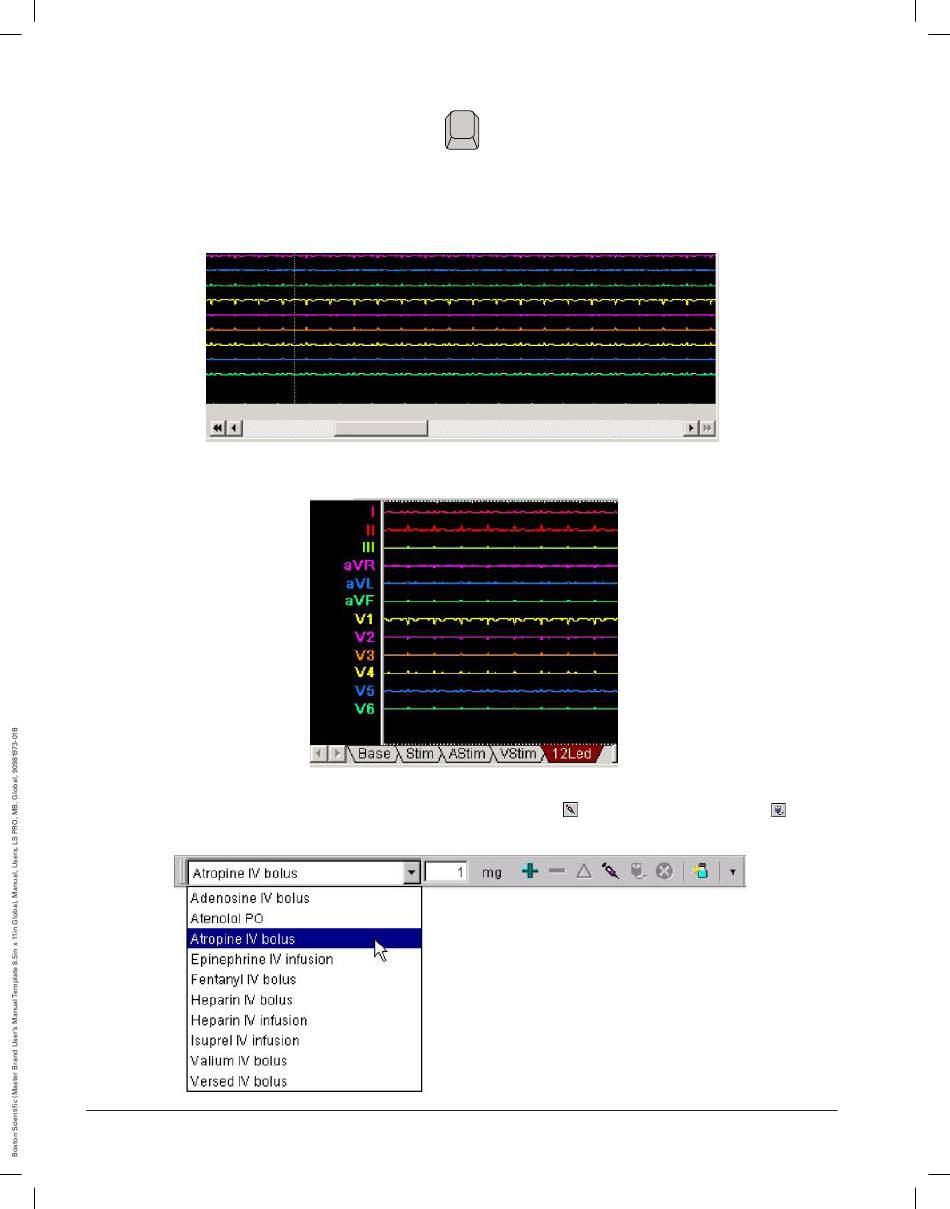Select Heparin IV infusion from list
This screenshot has width=950, height=1209.
click(304, 1020)
